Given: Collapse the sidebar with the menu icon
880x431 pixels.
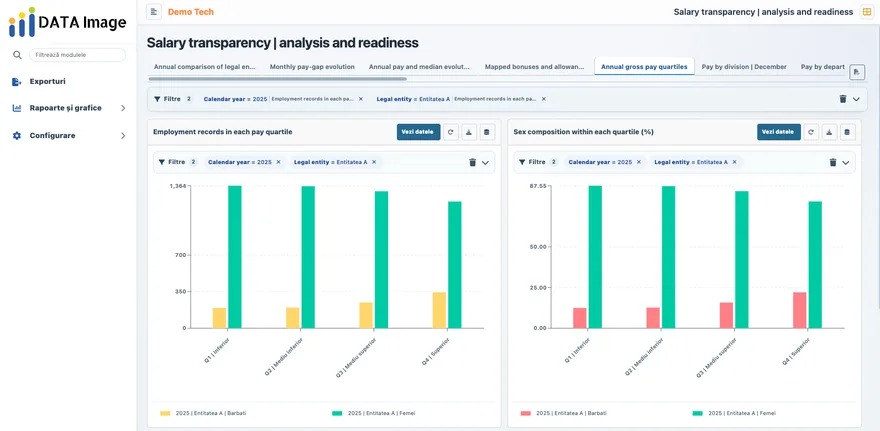Looking at the screenshot, I should (154, 12).
